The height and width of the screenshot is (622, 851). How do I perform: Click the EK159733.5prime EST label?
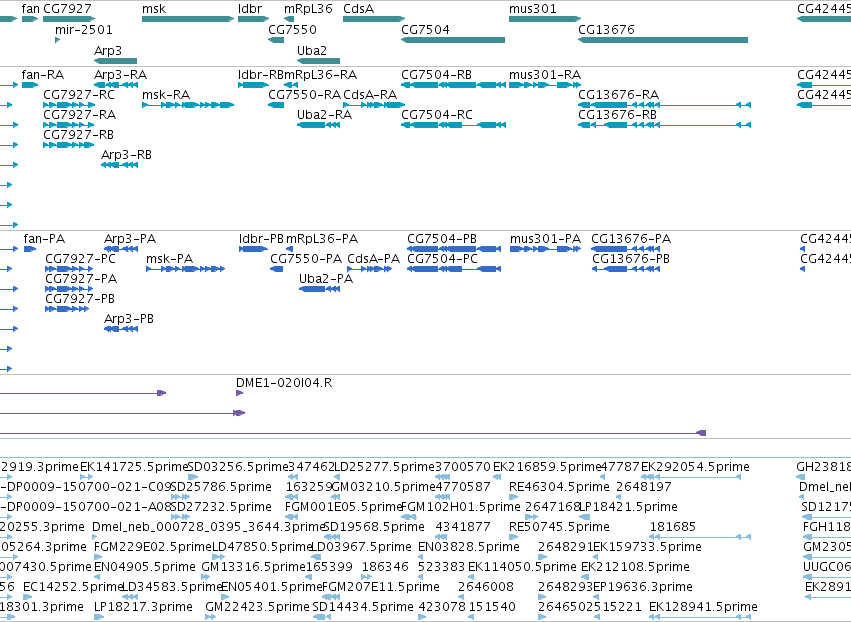647,547
